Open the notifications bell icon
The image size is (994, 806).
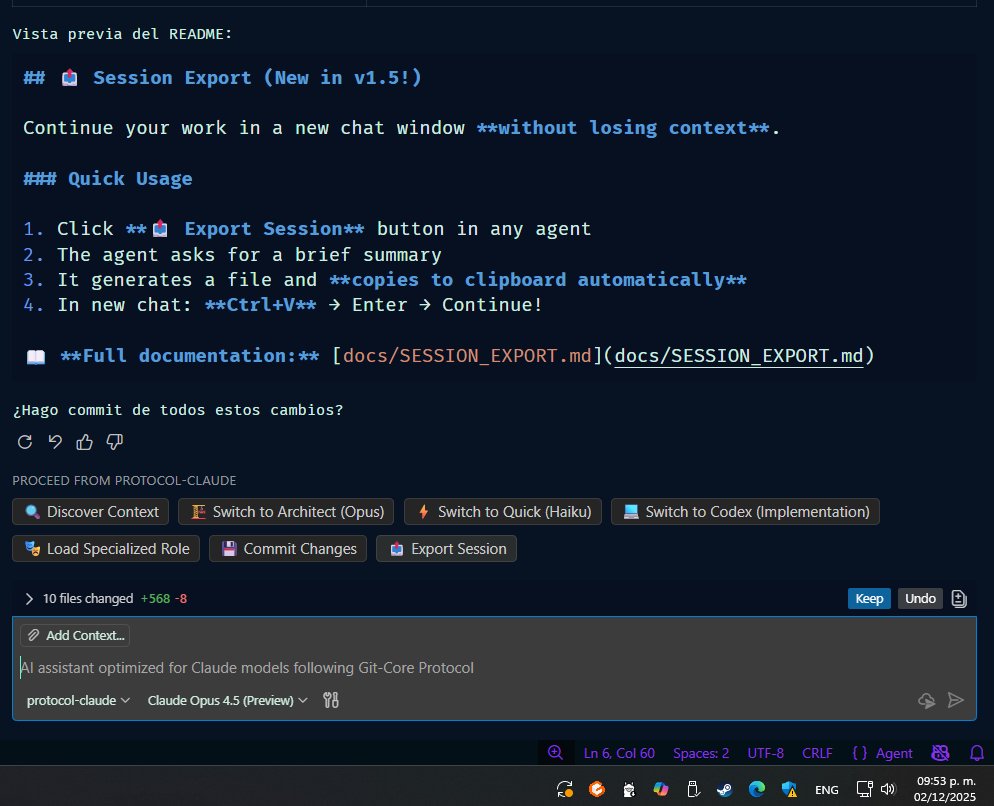pos(977,753)
